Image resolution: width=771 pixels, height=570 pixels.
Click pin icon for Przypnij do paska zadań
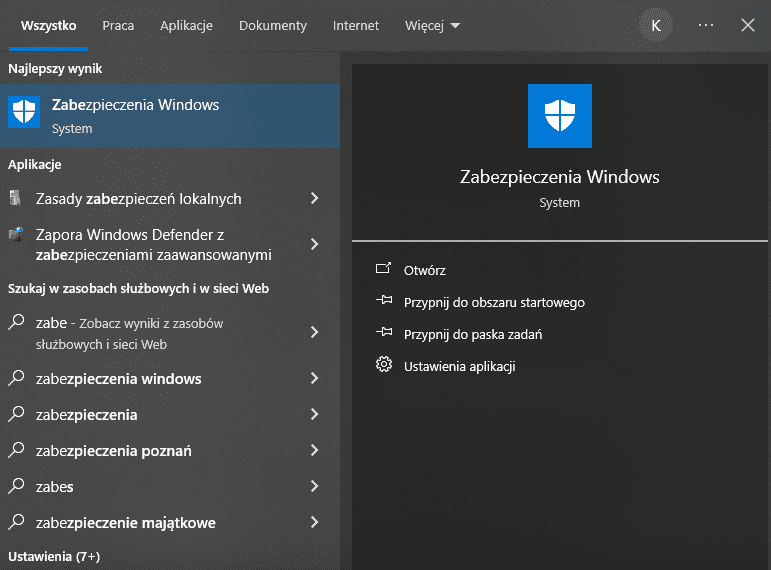[x=384, y=332]
